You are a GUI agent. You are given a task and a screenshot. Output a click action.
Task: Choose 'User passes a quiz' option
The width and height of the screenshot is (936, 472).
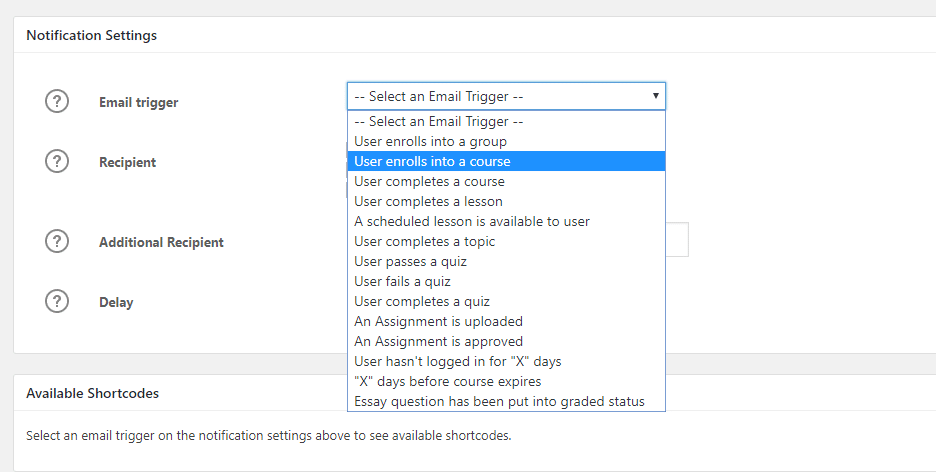(x=410, y=262)
